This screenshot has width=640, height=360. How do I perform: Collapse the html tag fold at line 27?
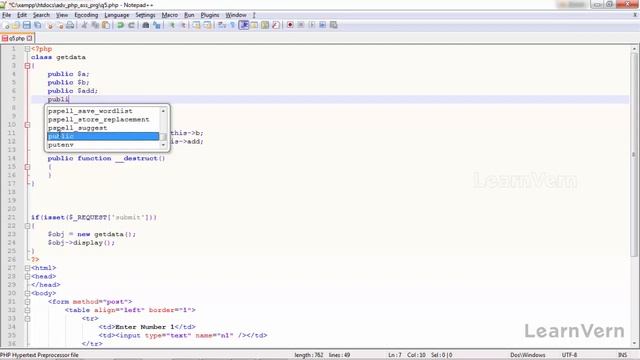[27, 268]
